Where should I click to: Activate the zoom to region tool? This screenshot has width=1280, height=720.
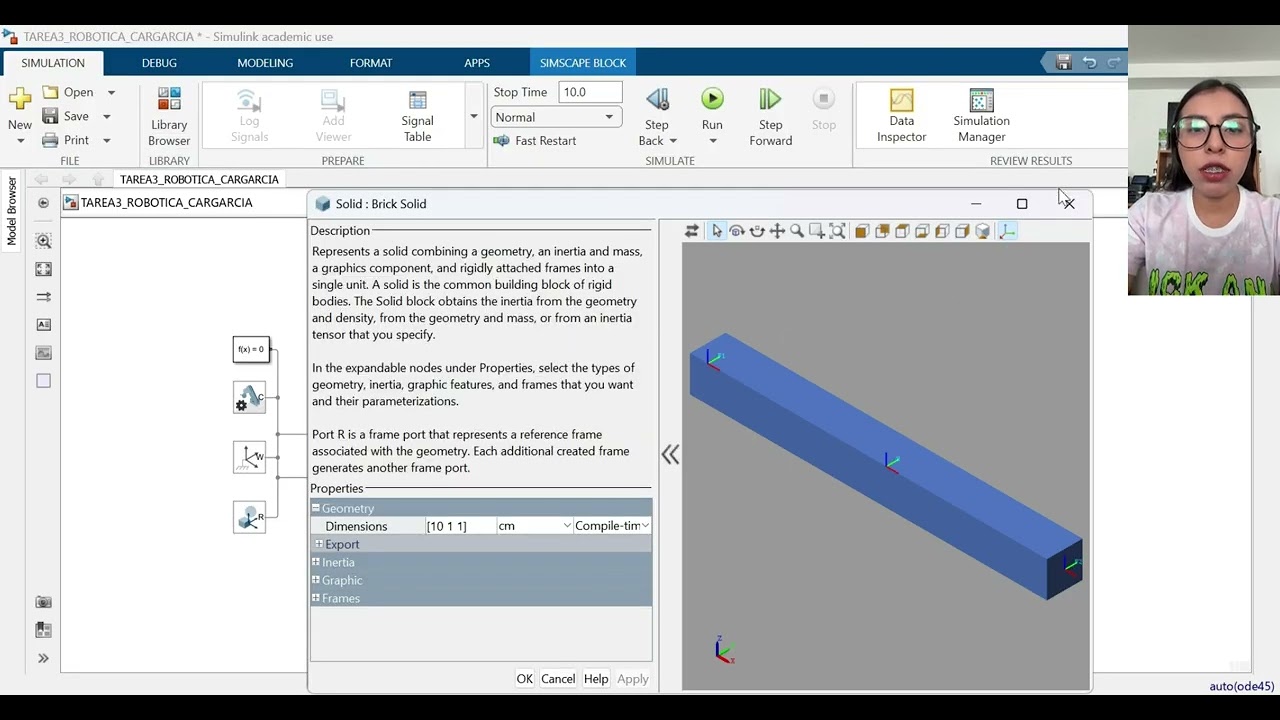pos(817,231)
